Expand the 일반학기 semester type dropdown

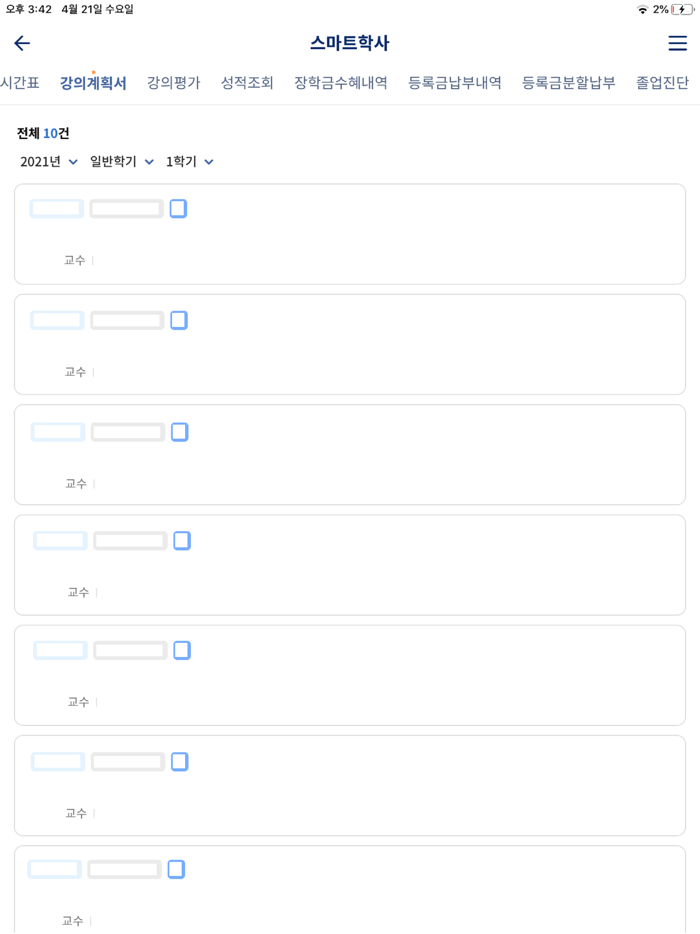tap(119, 161)
